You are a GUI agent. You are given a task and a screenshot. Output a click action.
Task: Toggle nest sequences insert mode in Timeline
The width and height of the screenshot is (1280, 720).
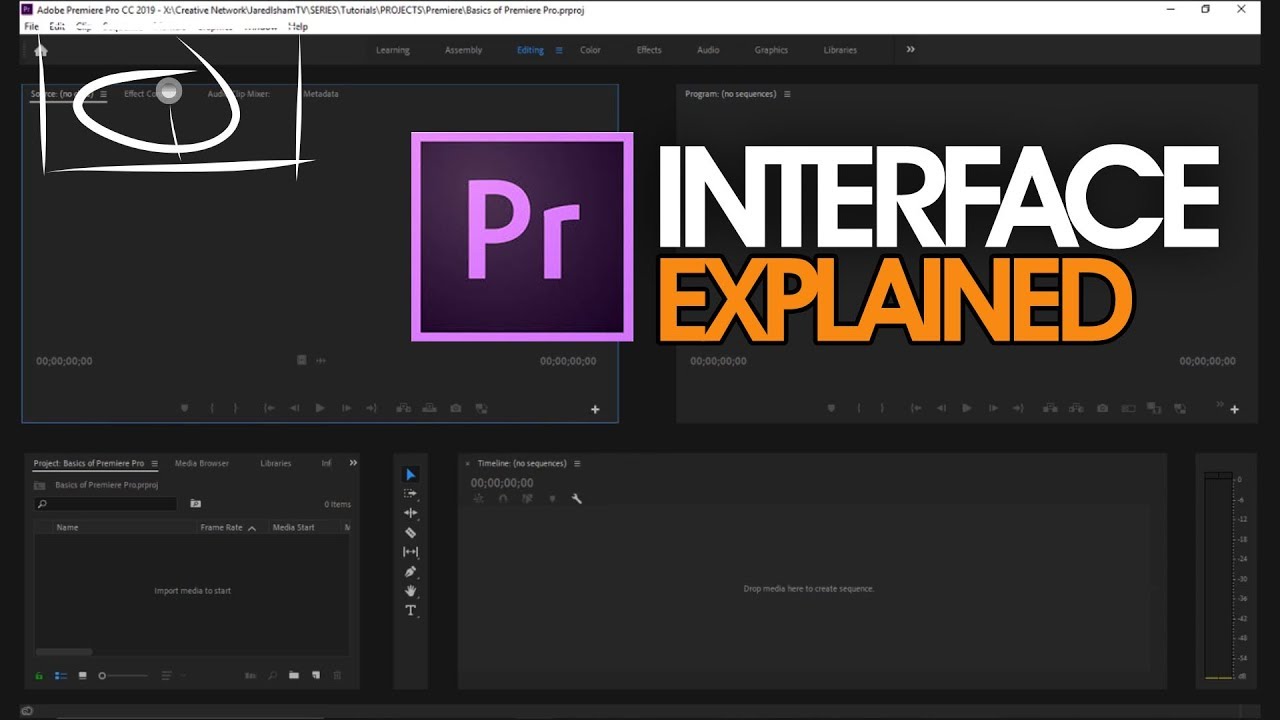[x=478, y=498]
